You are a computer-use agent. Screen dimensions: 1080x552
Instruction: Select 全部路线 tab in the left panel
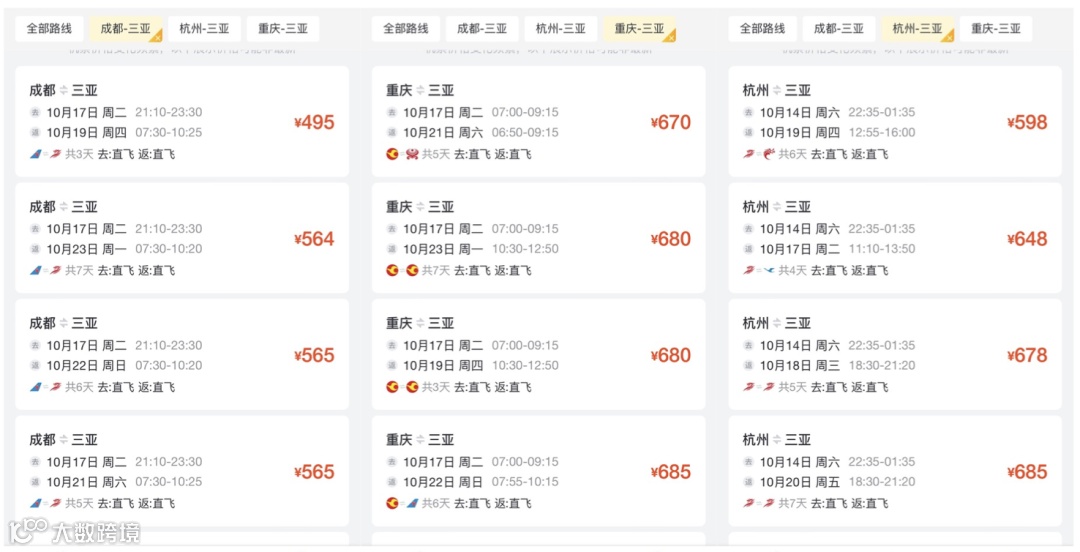[50, 29]
